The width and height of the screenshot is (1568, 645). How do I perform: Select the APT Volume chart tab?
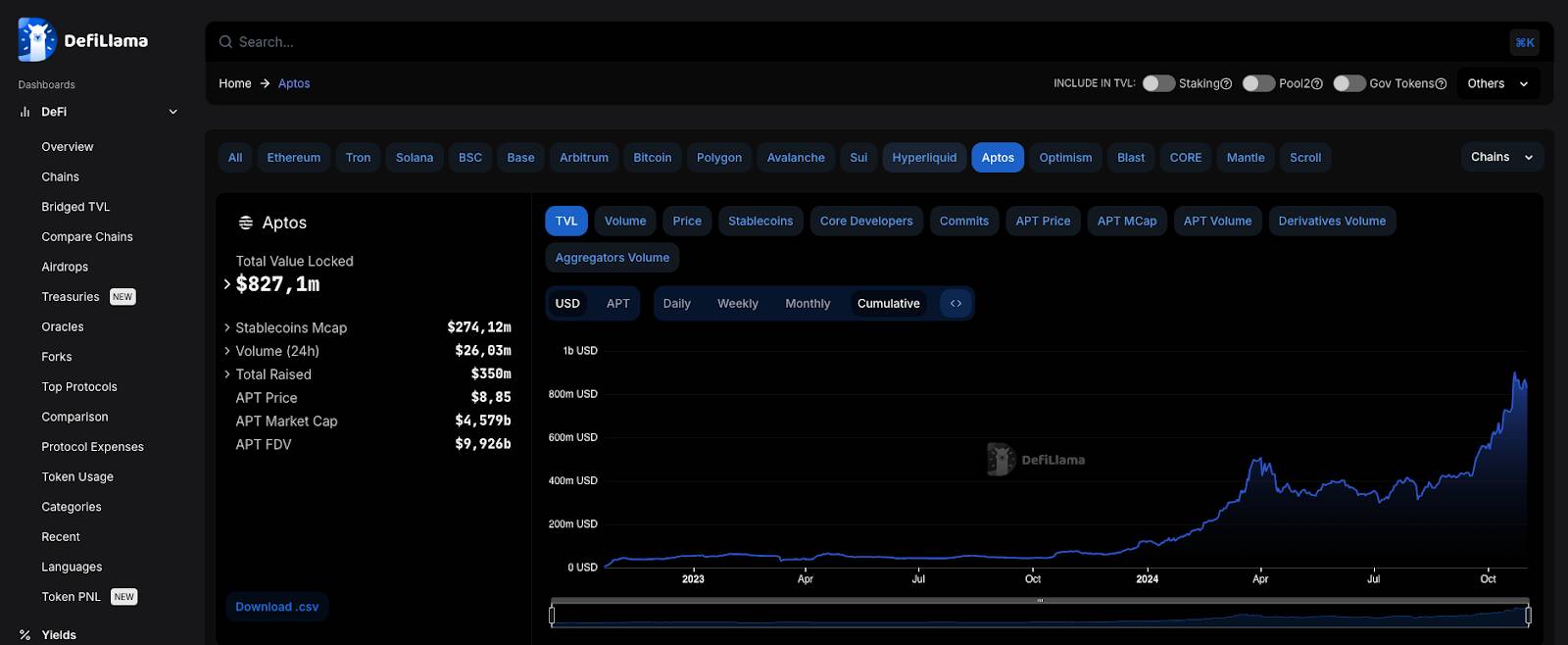pos(1217,221)
